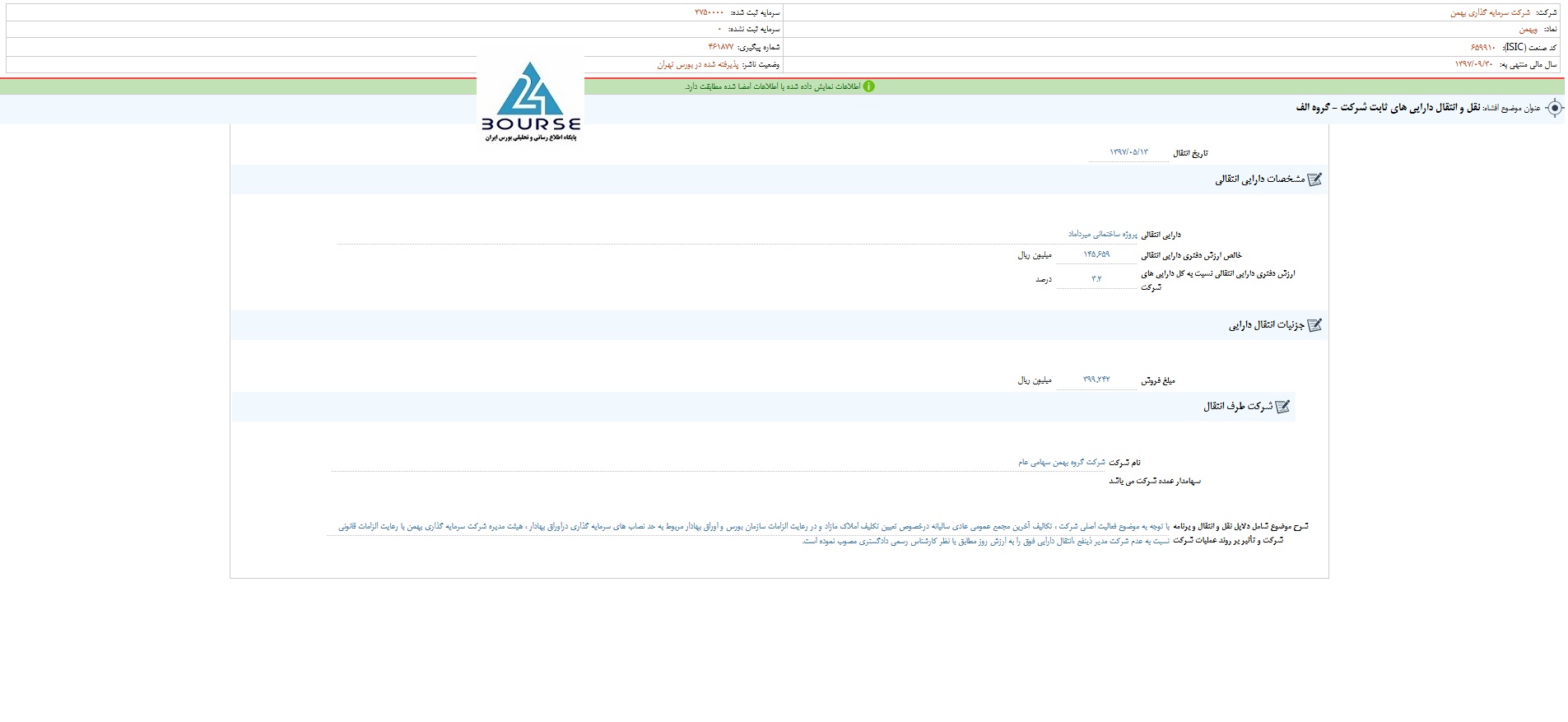Click the fiscal year end date 1397/09/30
This screenshot has width=1568, height=722.
coord(1474,64)
